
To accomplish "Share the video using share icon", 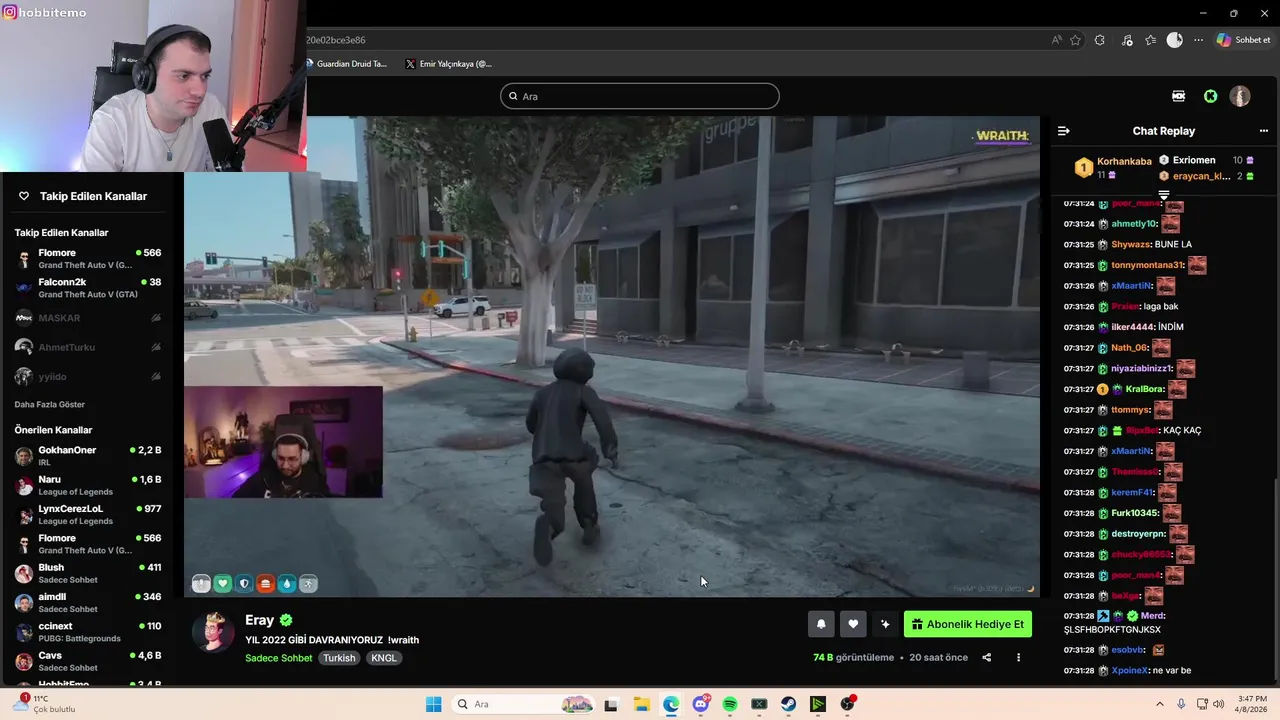I will point(987,657).
